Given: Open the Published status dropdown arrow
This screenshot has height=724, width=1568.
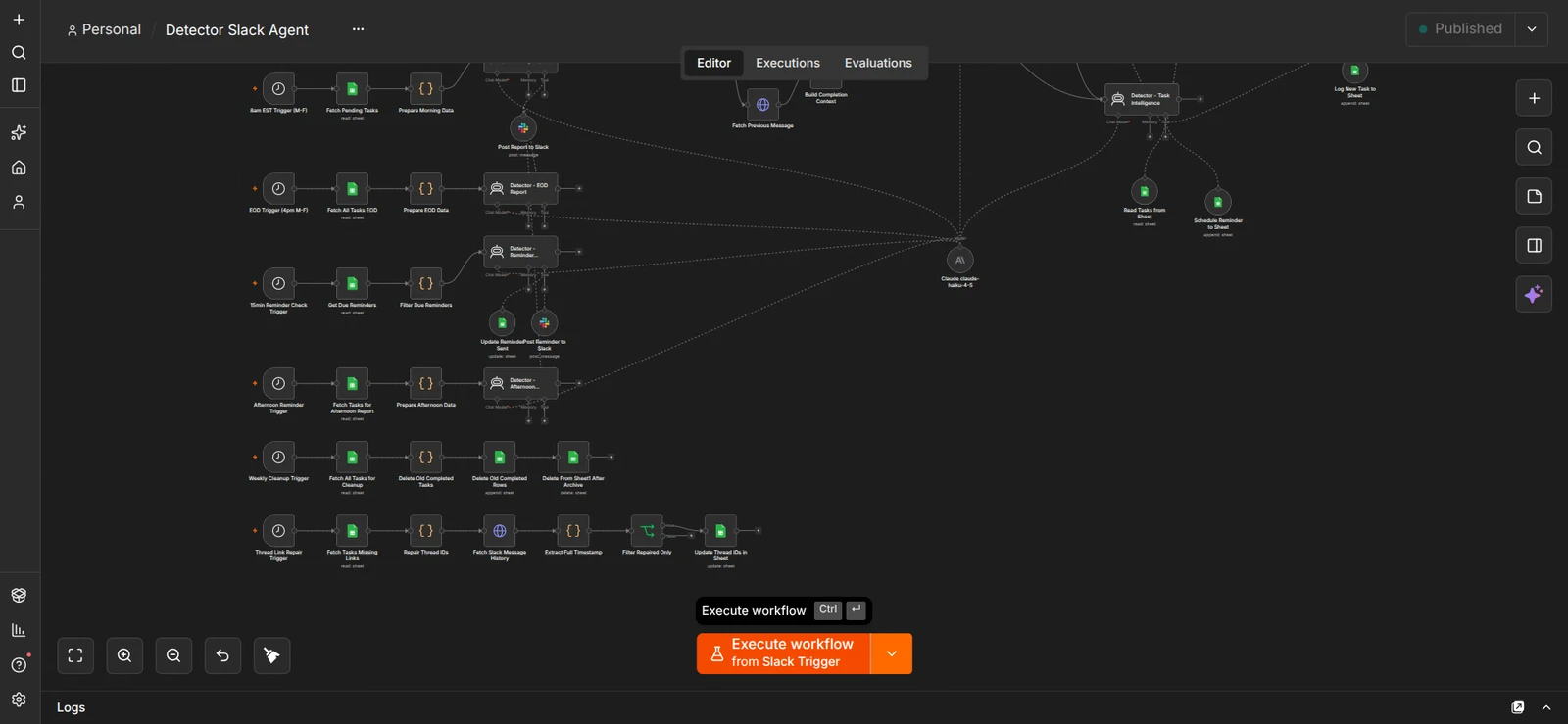Looking at the screenshot, I should click(1532, 29).
